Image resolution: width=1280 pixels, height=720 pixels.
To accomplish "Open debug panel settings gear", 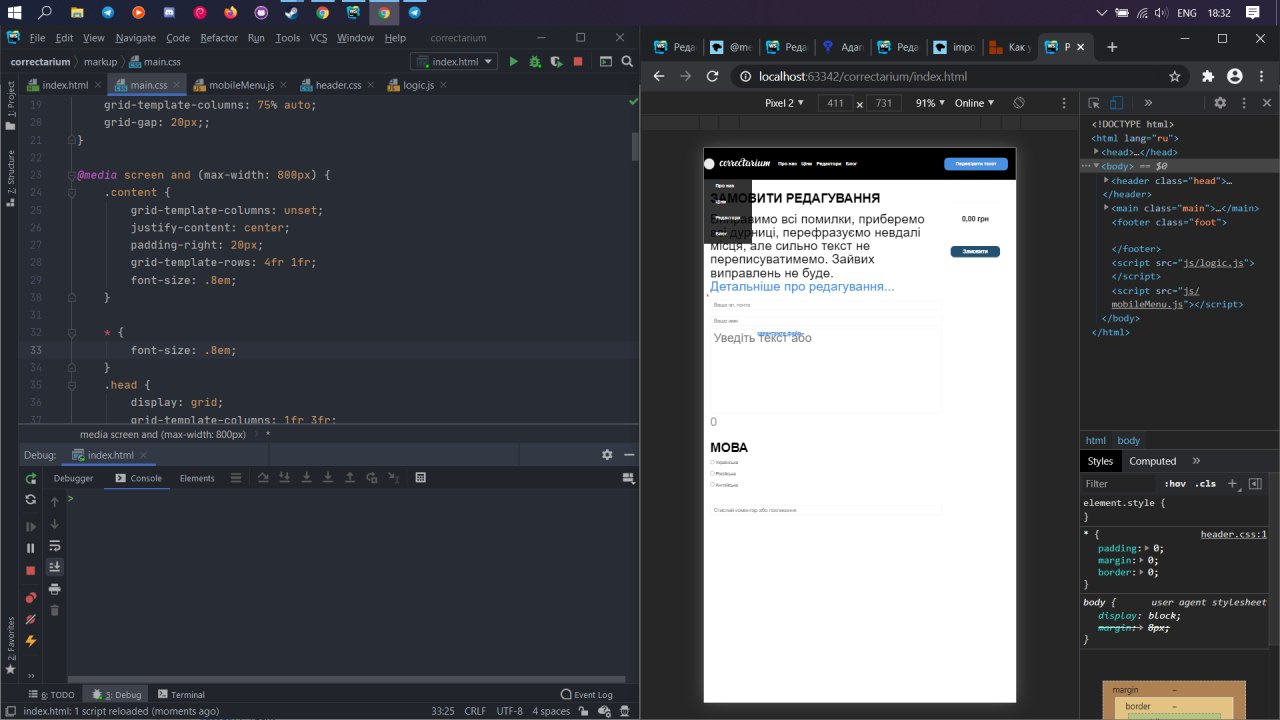I will (x=607, y=455).
